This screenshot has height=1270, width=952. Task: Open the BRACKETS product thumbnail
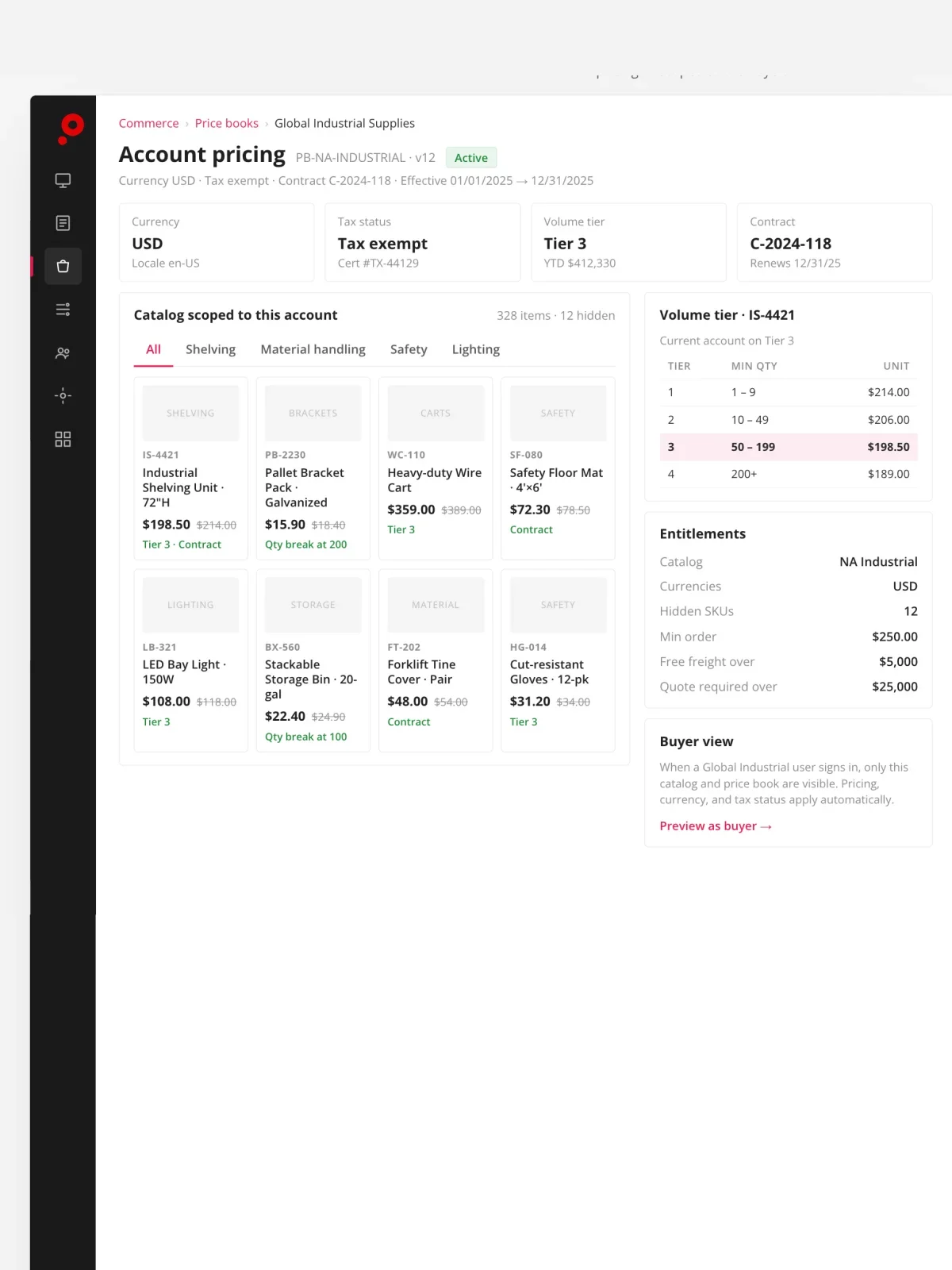point(313,413)
